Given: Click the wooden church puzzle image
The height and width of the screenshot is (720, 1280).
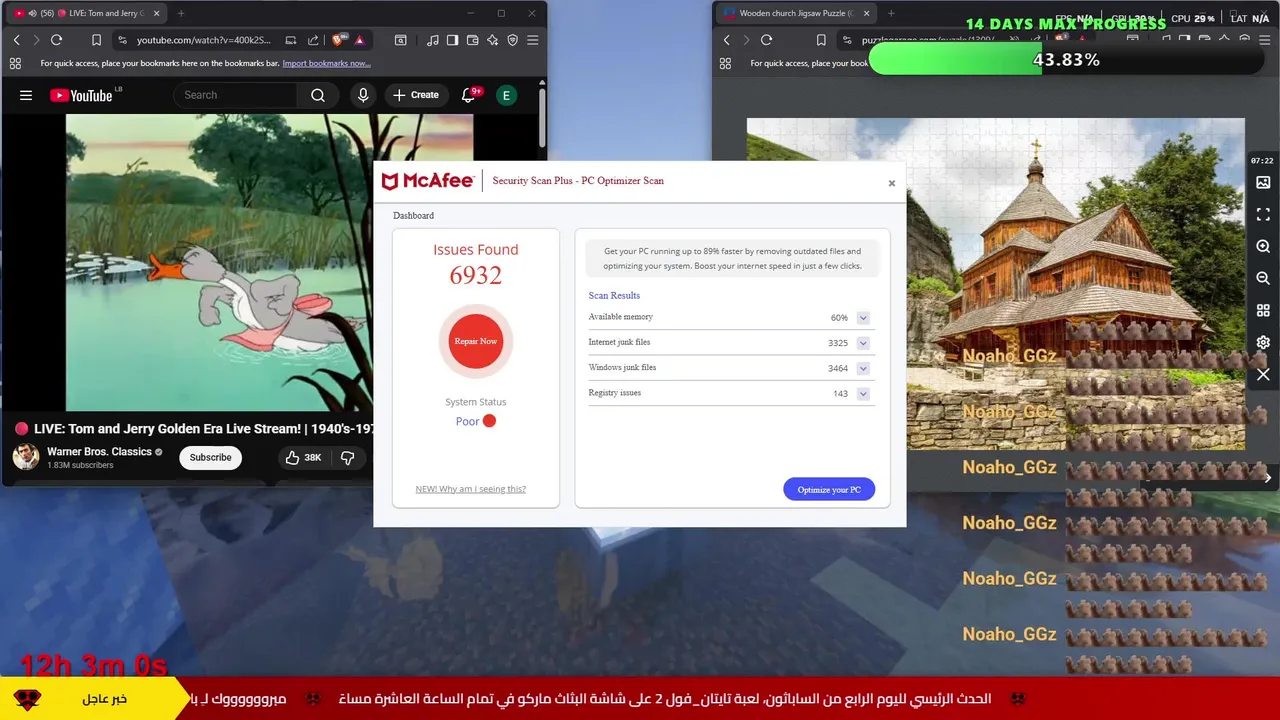Looking at the screenshot, I should coord(995,285).
